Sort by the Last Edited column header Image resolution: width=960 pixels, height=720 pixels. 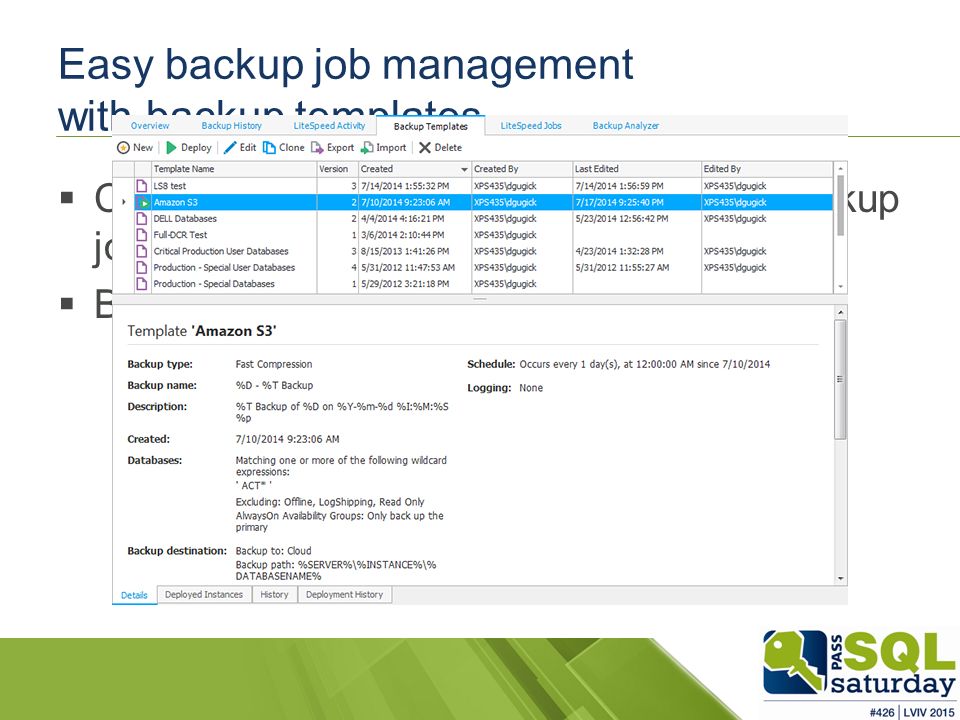click(637, 169)
